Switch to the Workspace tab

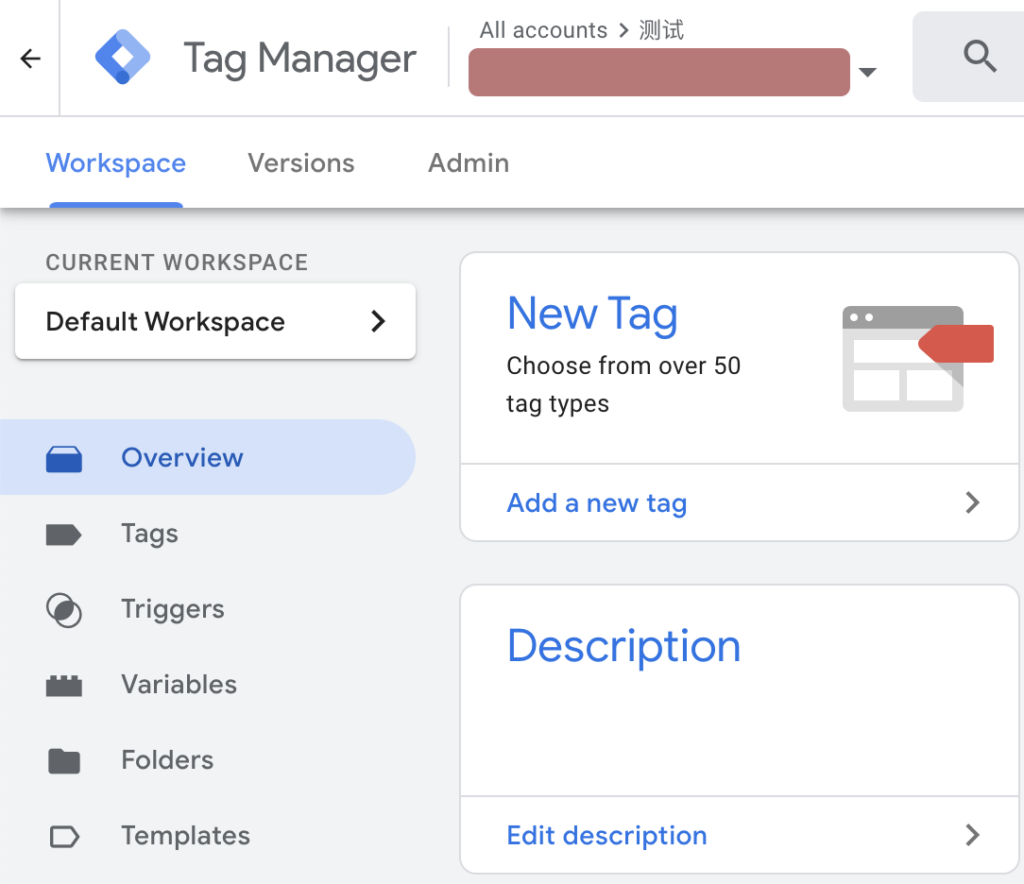[x=116, y=163]
